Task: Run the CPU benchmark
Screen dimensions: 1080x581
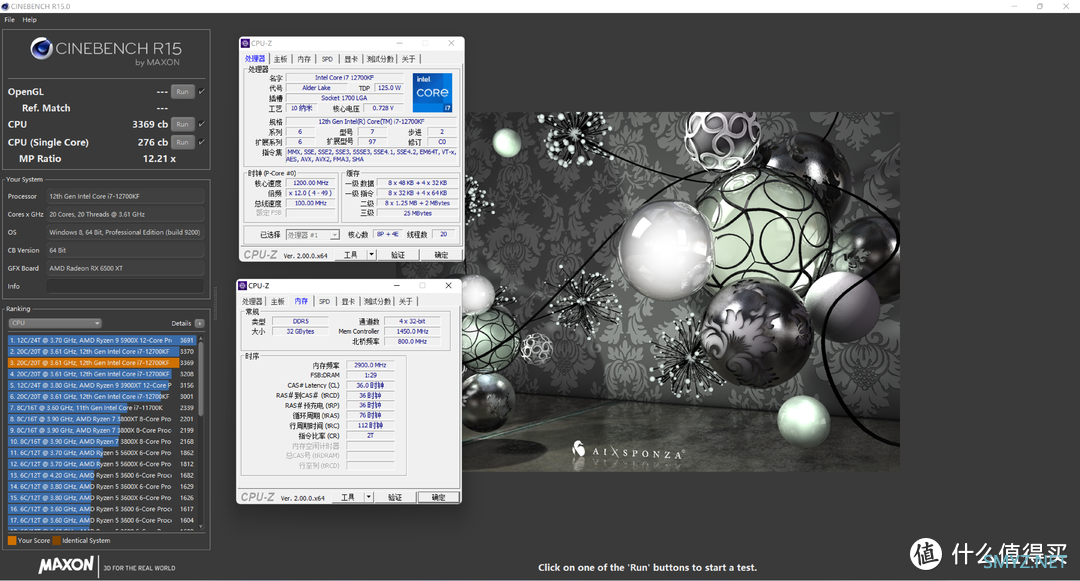Action: [183, 125]
